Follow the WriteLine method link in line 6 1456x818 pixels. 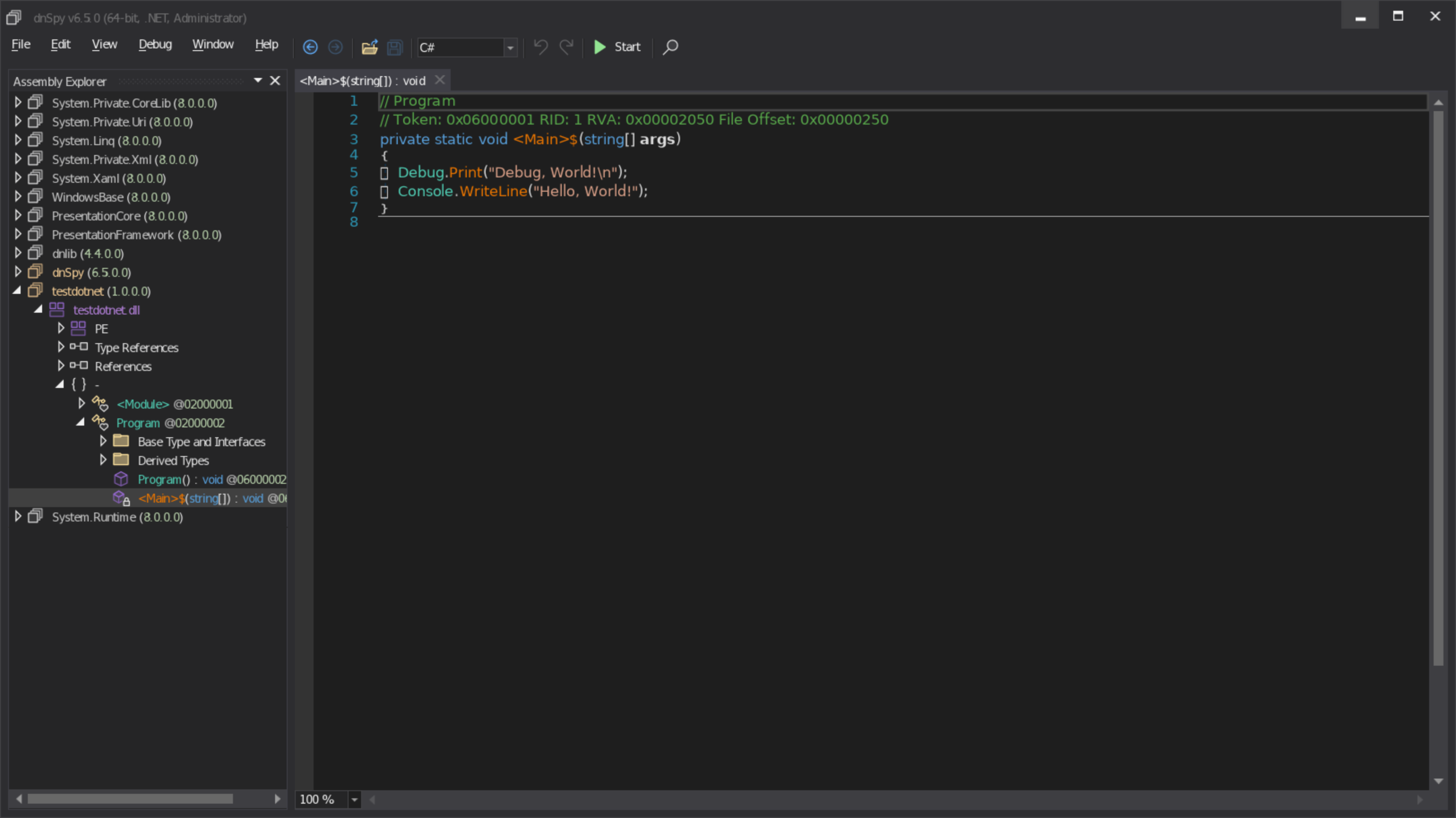[493, 191]
